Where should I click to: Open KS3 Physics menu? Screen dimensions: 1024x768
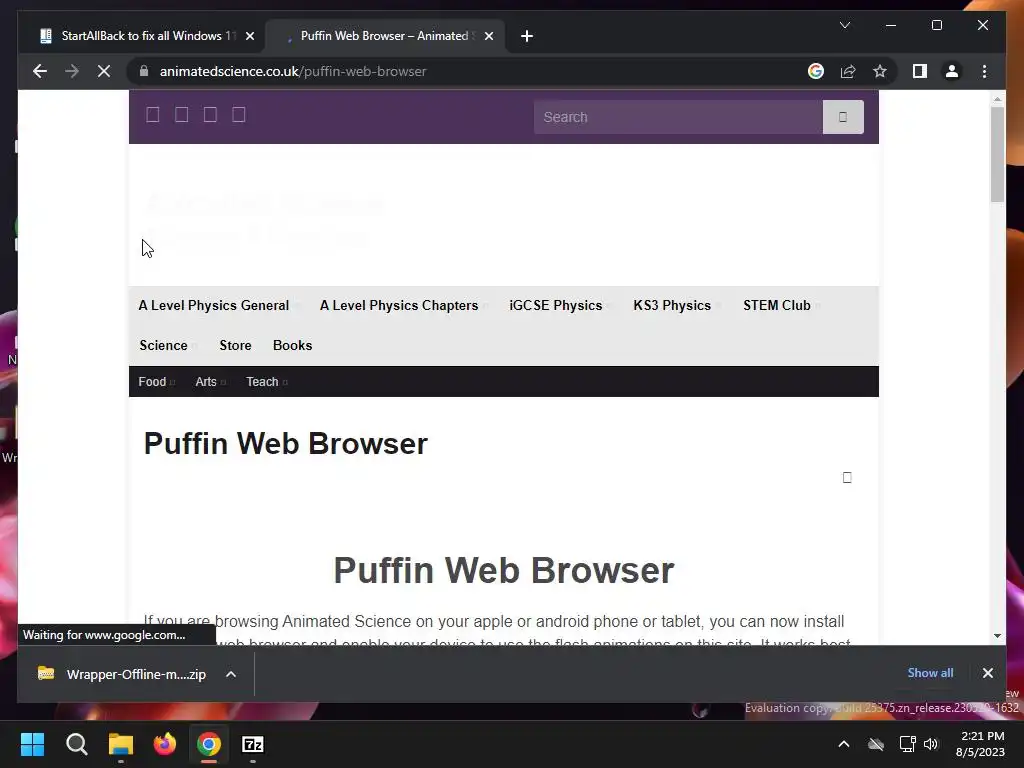672,306
